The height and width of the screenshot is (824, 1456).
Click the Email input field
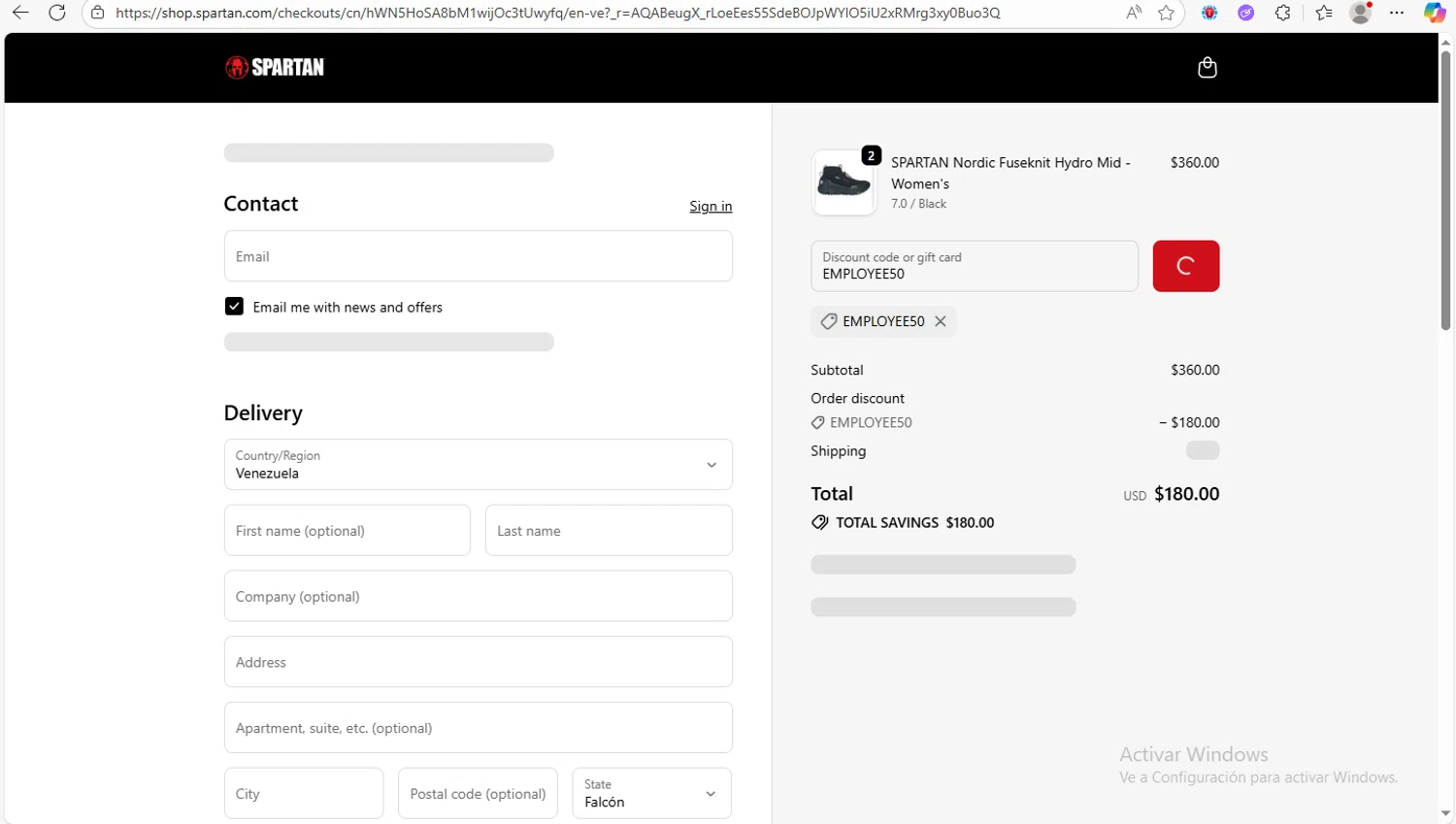478,256
